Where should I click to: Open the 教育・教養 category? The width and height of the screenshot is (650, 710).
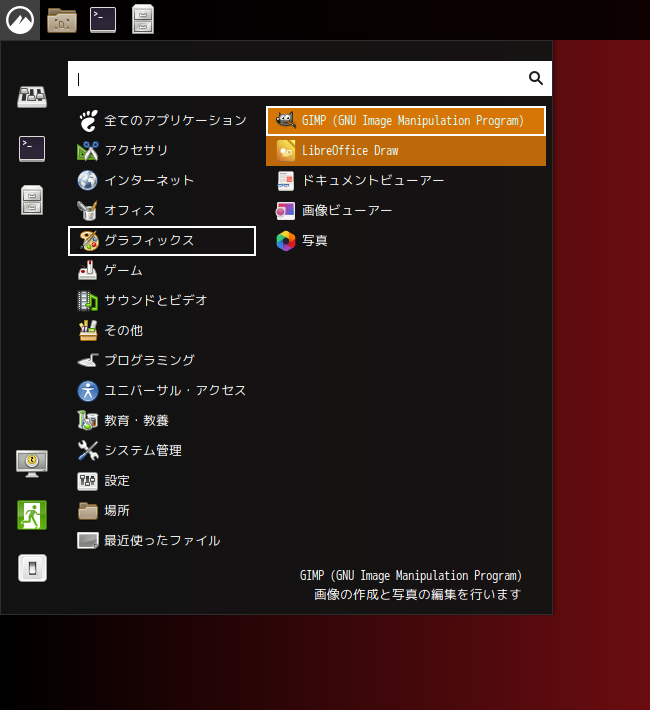tap(162, 421)
